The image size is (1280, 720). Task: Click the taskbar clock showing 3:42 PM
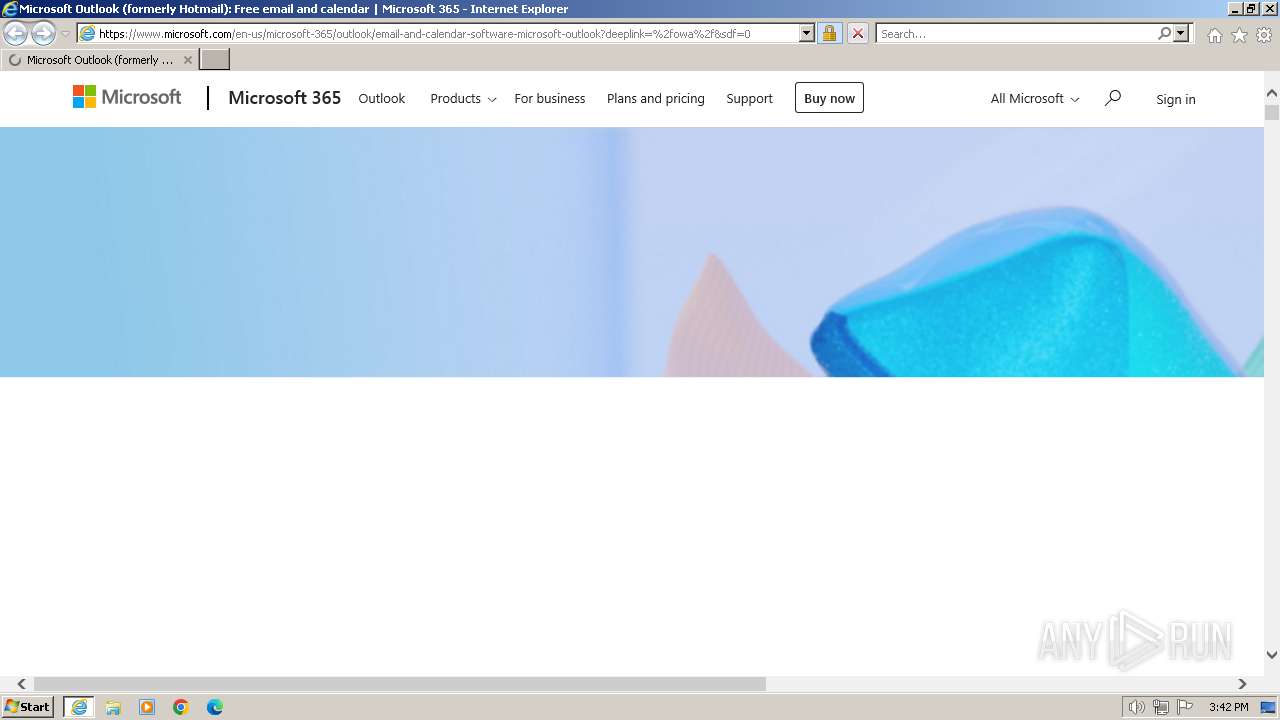(x=1228, y=707)
